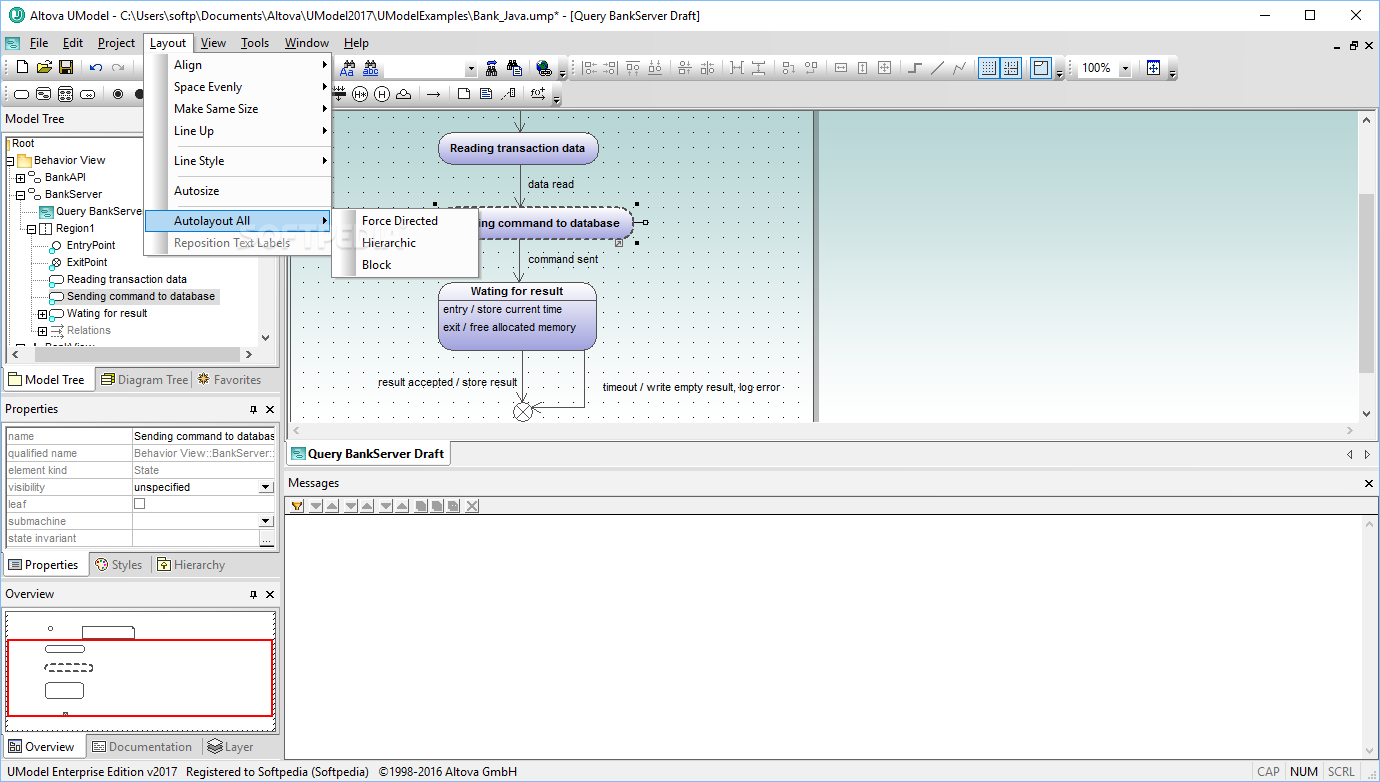Expand the Relations tree node

point(42,330)
